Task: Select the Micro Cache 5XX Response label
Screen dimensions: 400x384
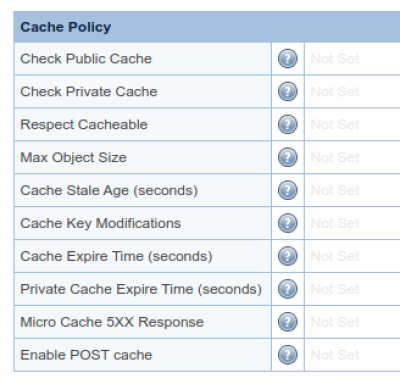Action: (112, 322)
